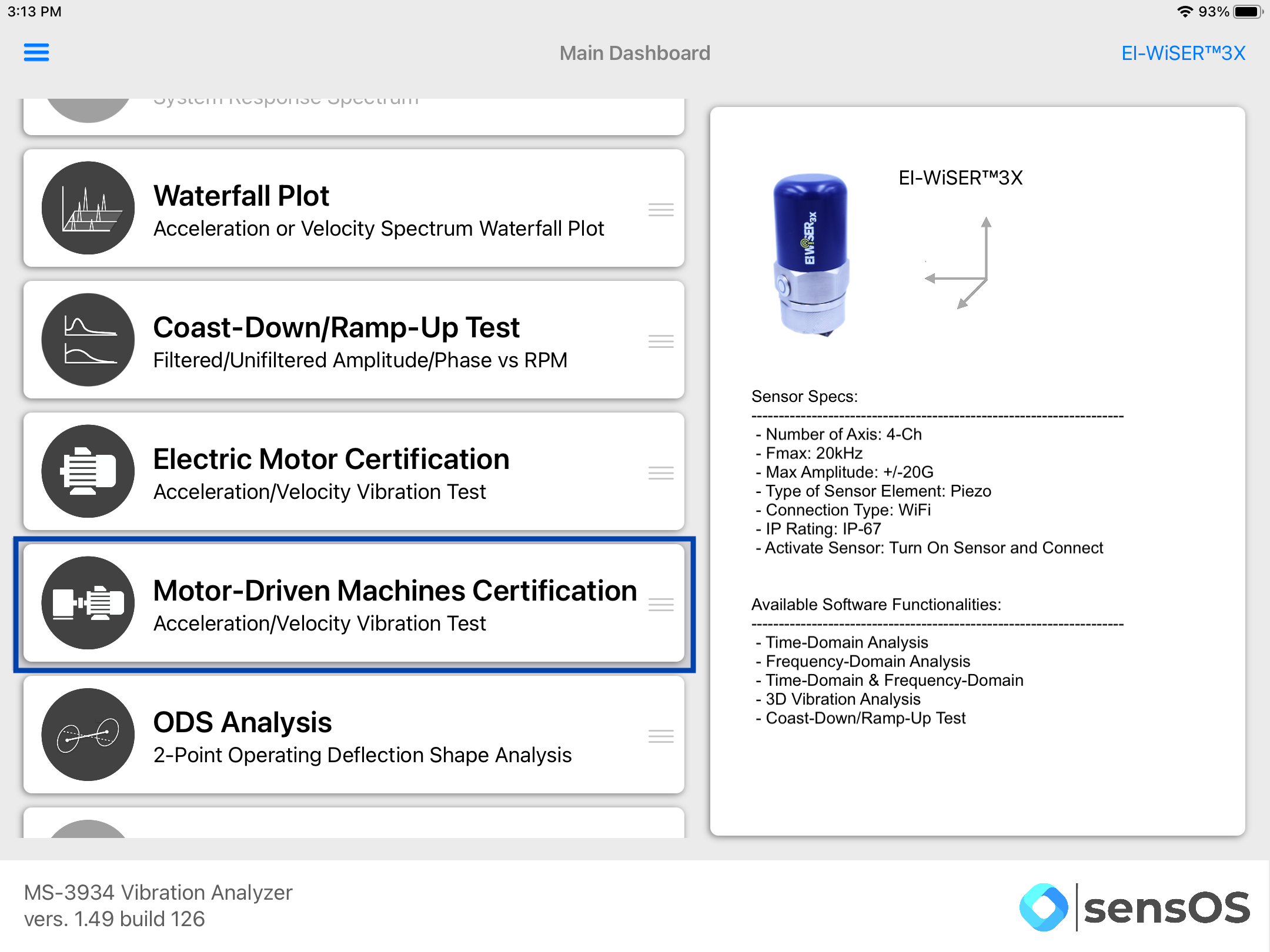The image size is (1270, 952).
Task: Tap the Electric Motor Certification reorder handle
Action: pyautogui.click(x=661, y=473)
